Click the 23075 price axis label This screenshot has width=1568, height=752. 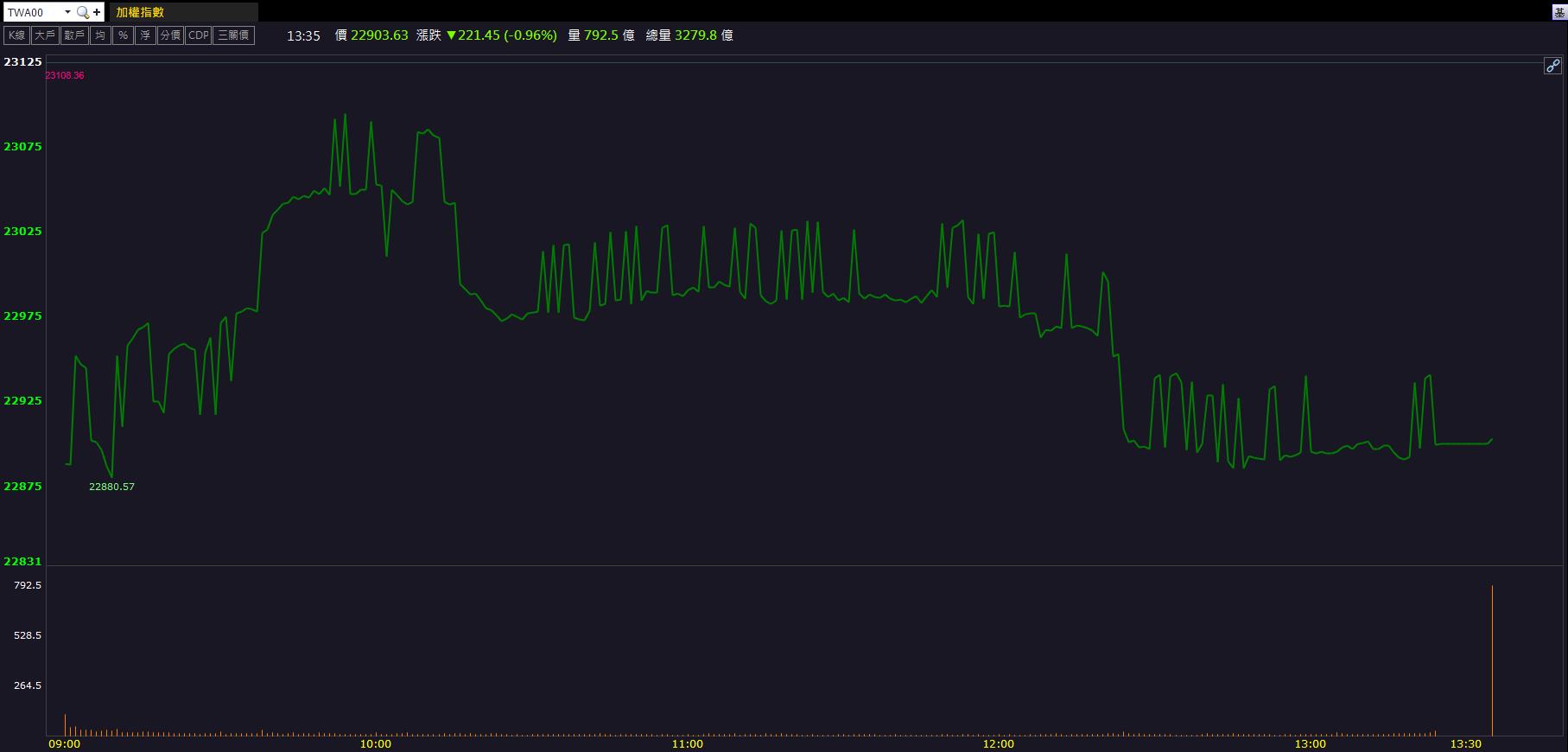pos(22,147)
